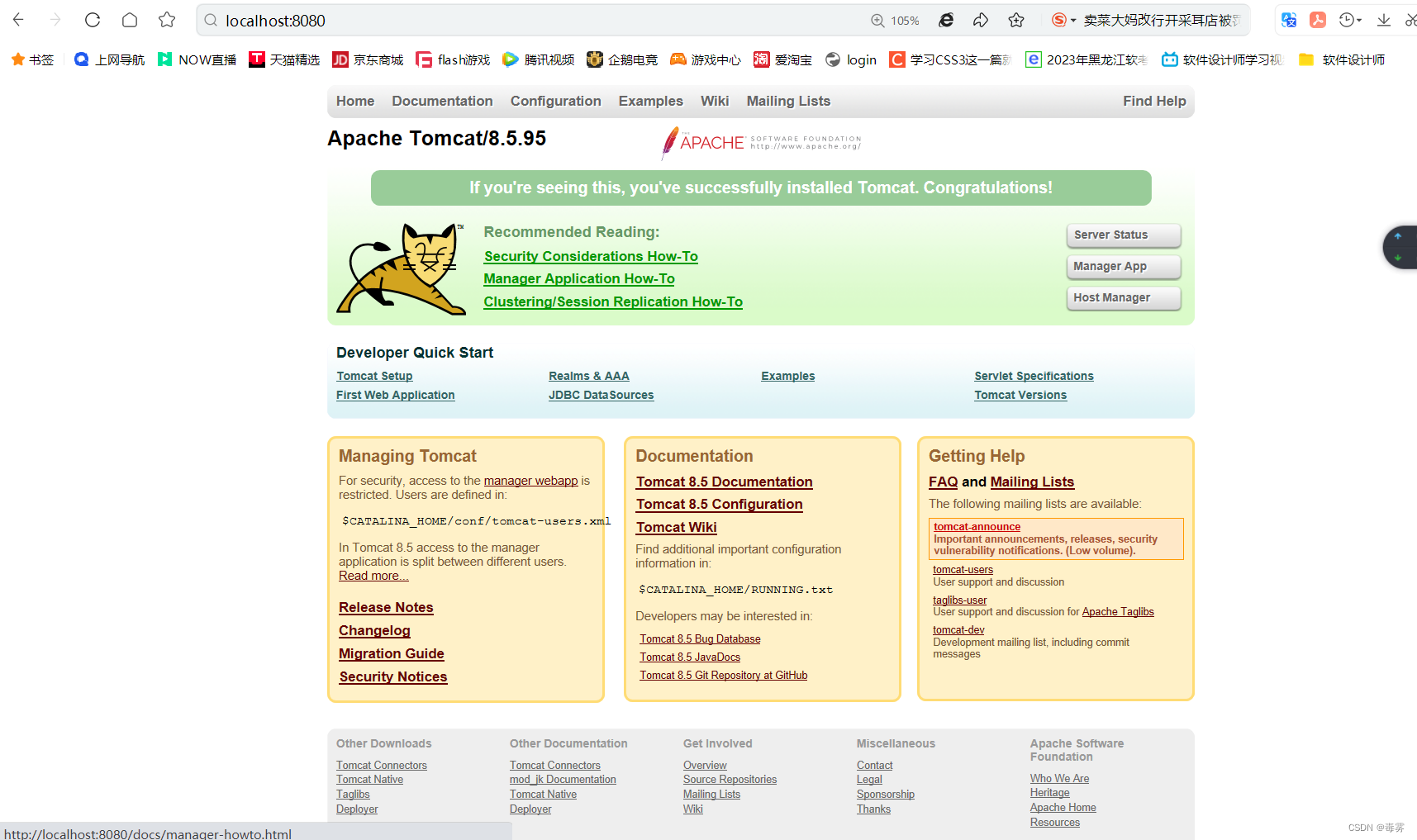Click the translate icon in the toolbar
Image resolution: width=1417 pixels, height=840 pixels.
pyautogui.click(x=1288, y=20)
